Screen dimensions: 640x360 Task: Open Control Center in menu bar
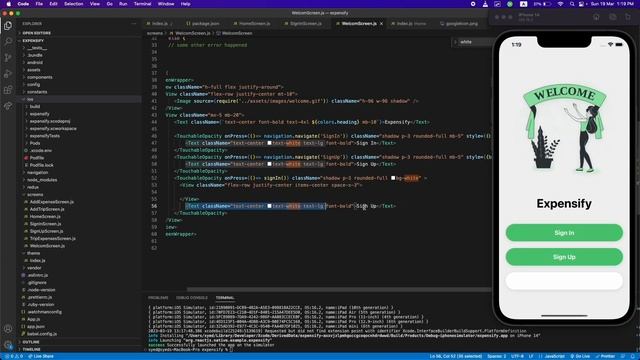tap(581, 4)
